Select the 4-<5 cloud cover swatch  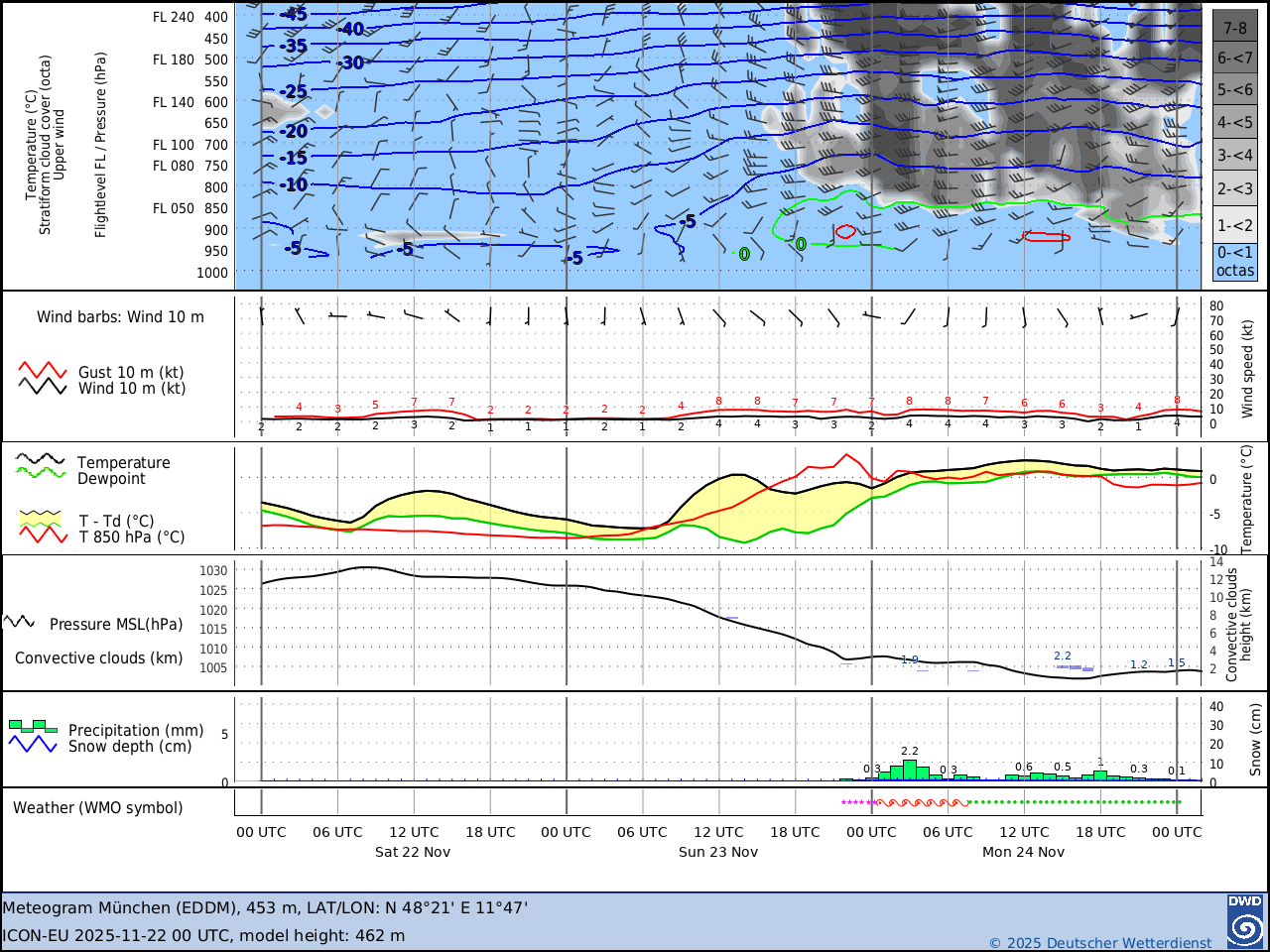click(1235, 122)
